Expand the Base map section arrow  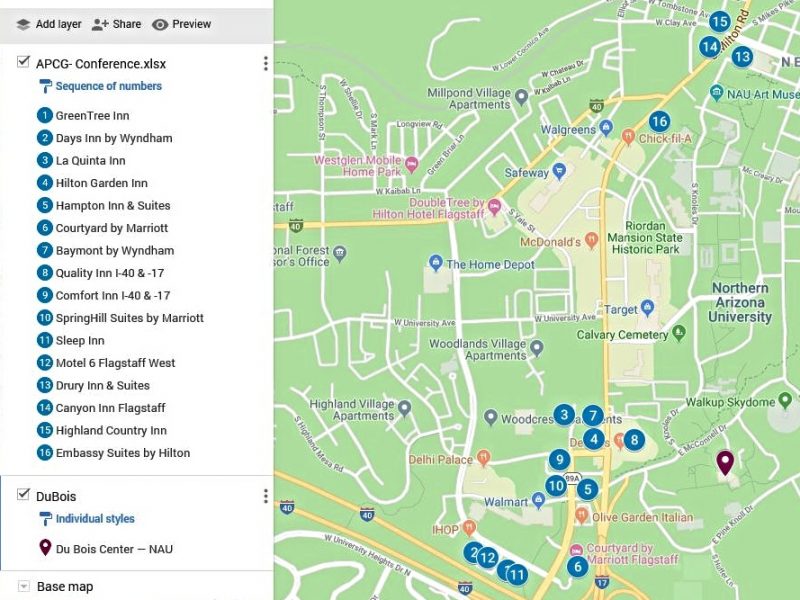pyautogui.click(x=23, y=586)
